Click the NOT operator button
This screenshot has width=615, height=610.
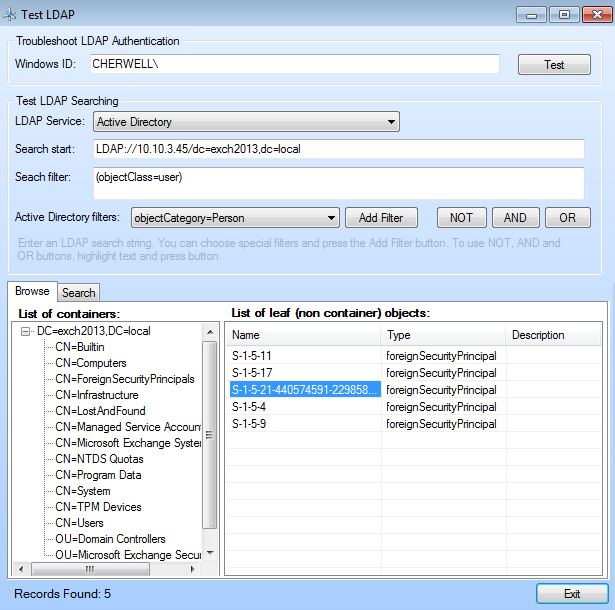tap(461, 217)
